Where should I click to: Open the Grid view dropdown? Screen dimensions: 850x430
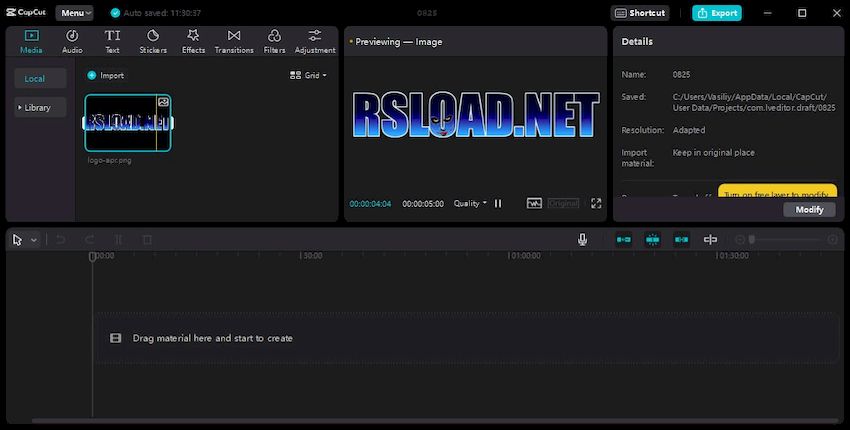click(308, 75)
